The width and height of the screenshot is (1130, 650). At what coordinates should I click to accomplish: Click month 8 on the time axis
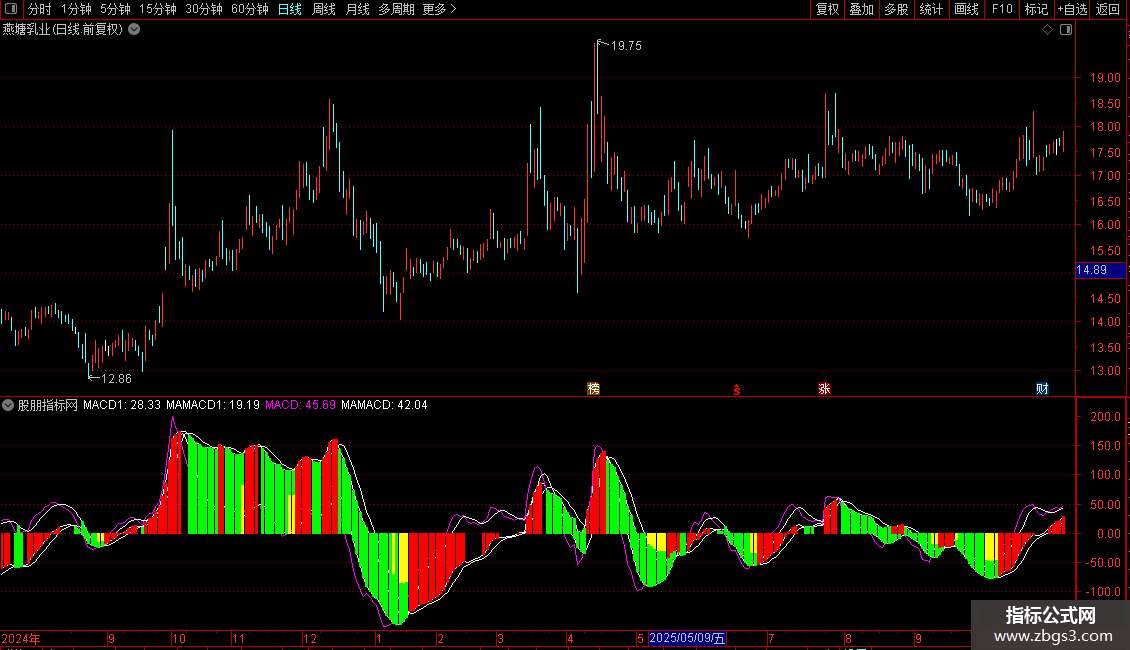pyautogui.click(x=848, y=638)
